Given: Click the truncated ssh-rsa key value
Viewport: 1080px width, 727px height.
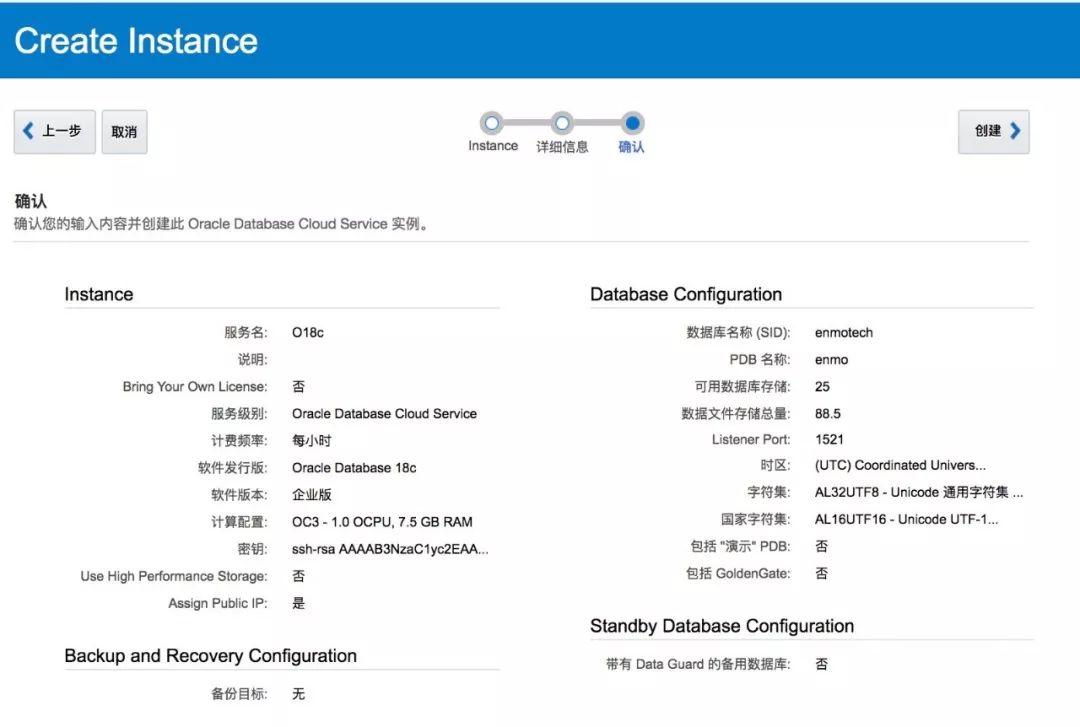Looking at the screenshot, I should coord(390,549).
